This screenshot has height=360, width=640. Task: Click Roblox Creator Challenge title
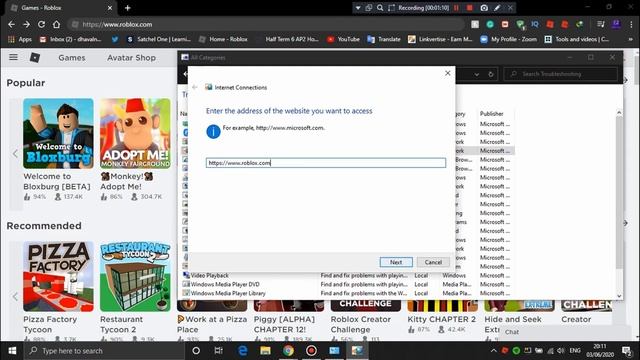click(361, 324)
